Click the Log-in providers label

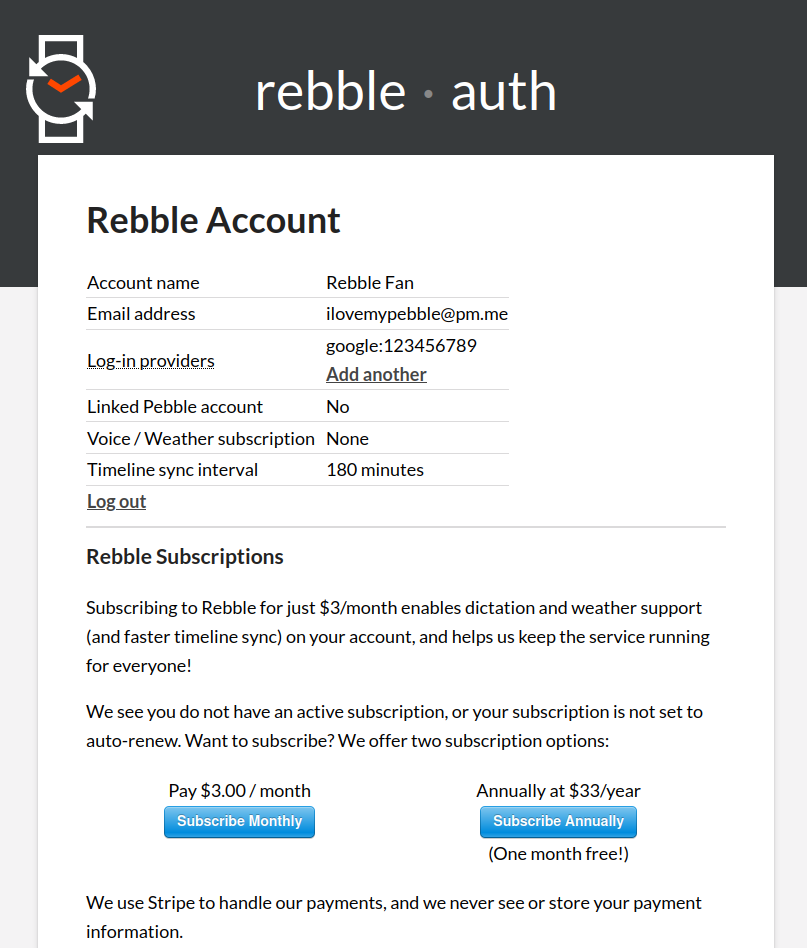151,361
